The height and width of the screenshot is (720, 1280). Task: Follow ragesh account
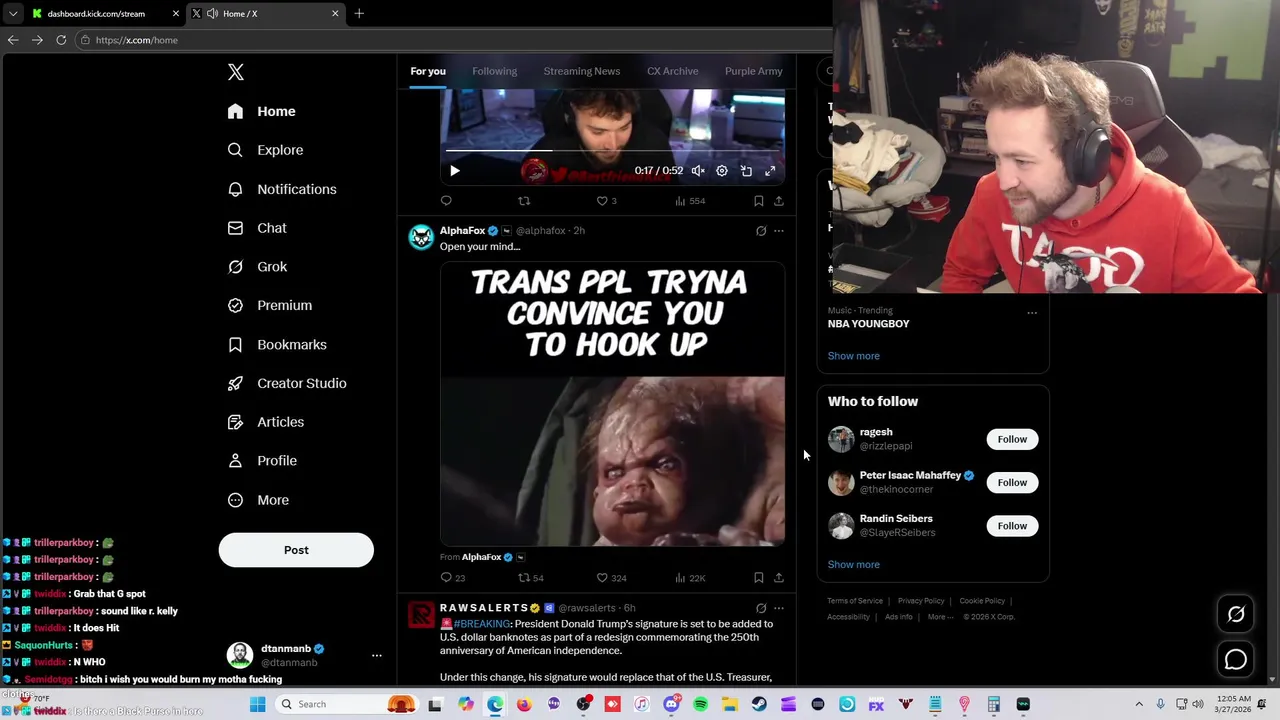pos(1012,439)
